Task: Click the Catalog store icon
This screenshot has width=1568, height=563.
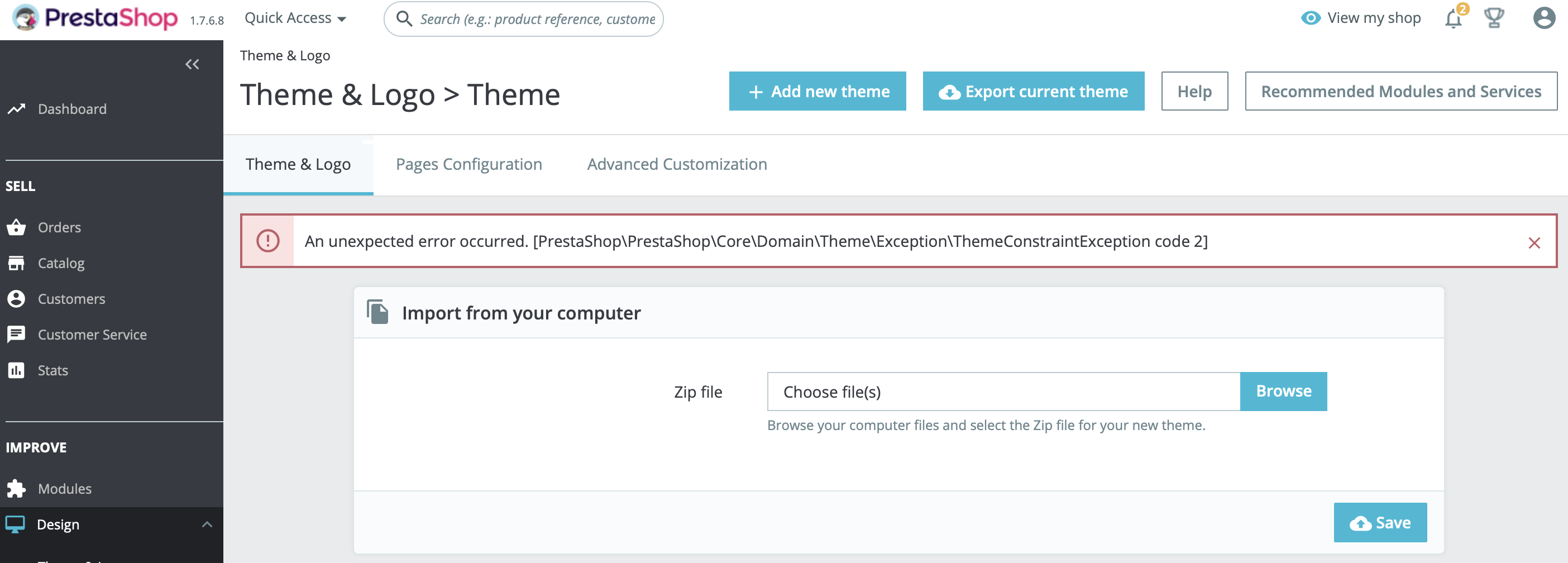Action: click(16, 263)
